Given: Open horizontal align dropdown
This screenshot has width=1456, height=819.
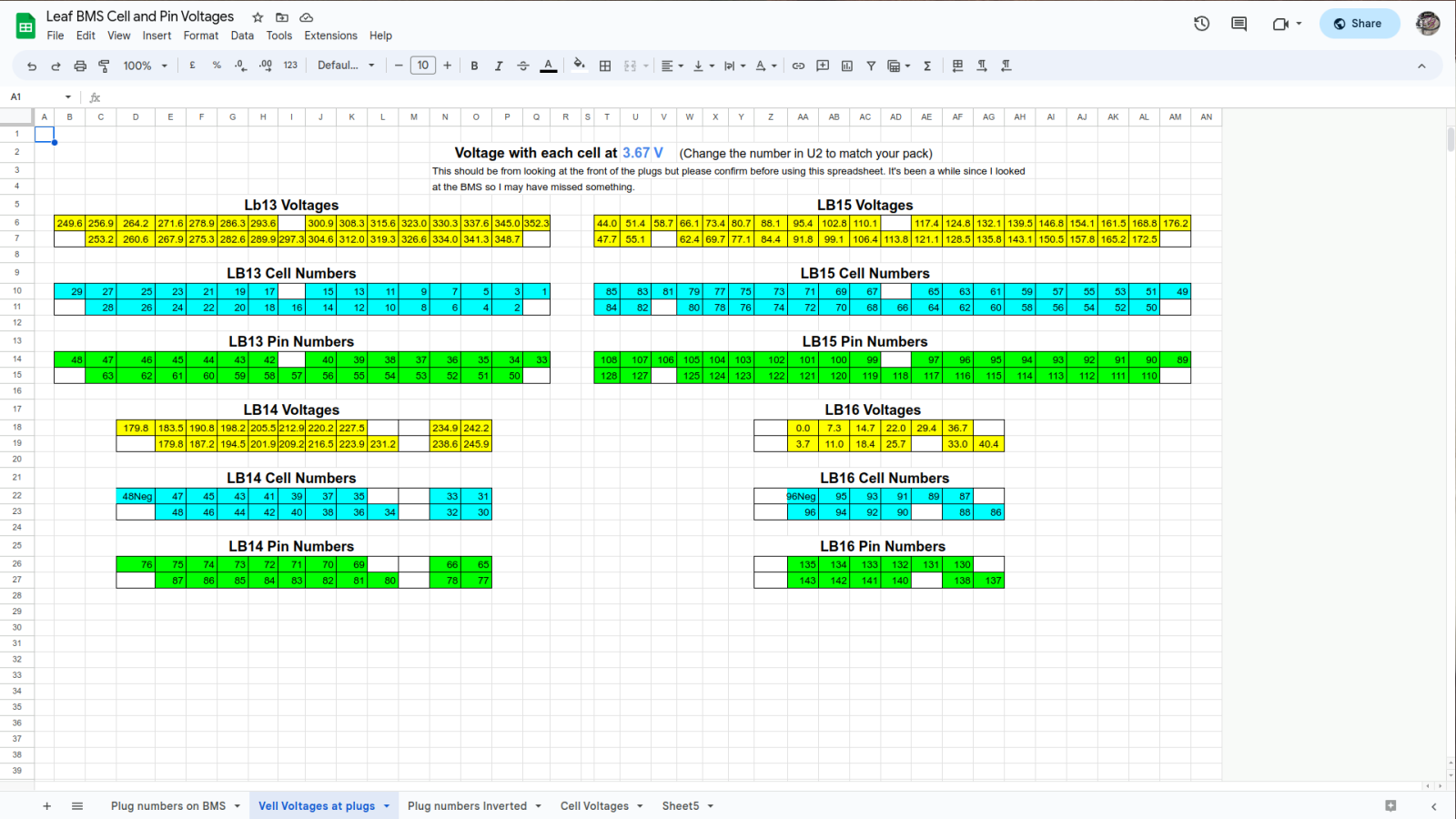Looking at the screenshot, I should (x=672, y=66).
